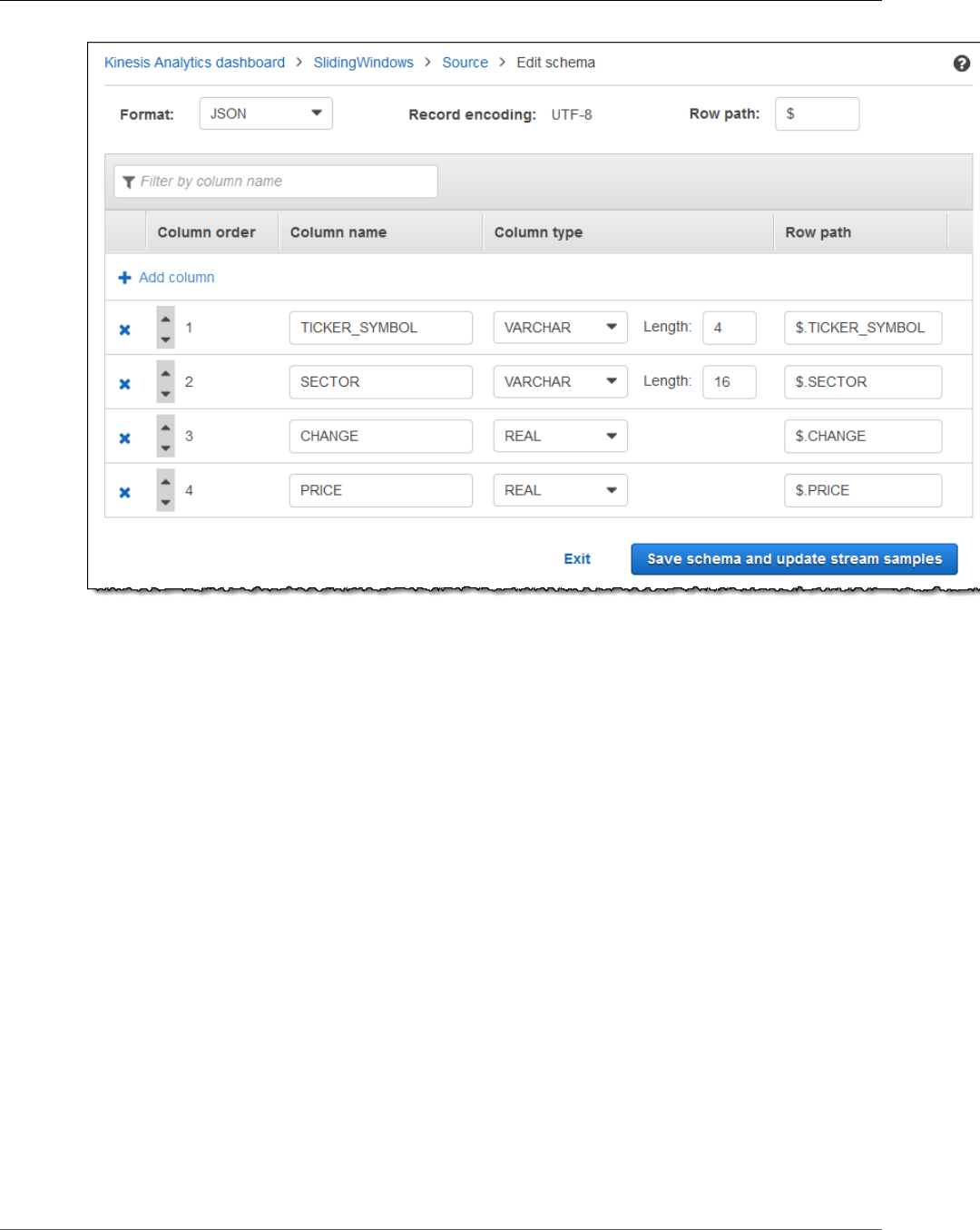
Task: Delete the TICKER_SYMBOL column row
Action: [125, 330]
